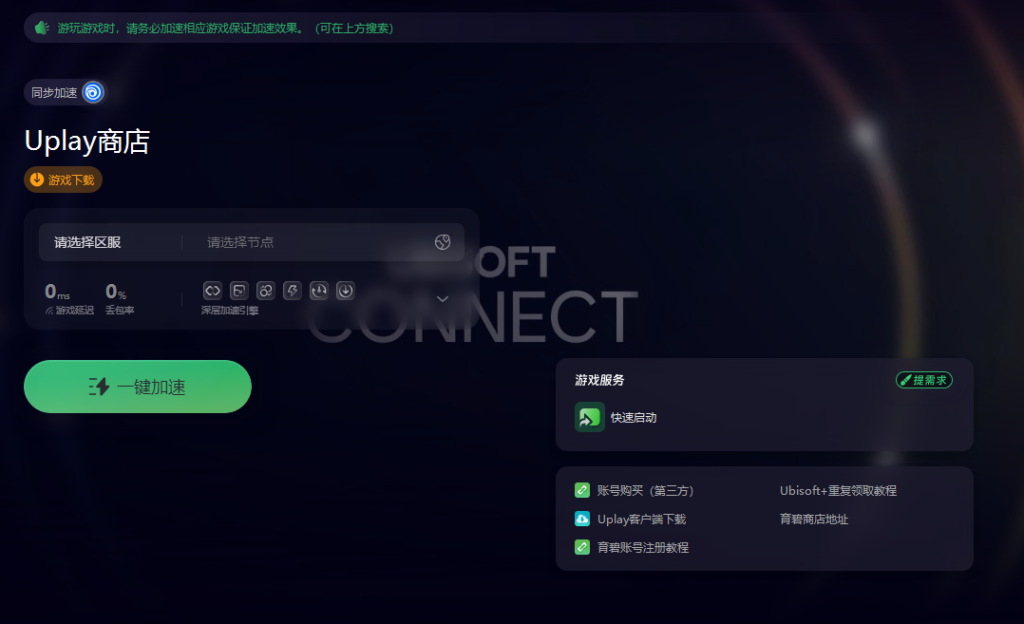Image resolution: width=1024 pixels, height=624 pixels.
Task: Click the window-arrow engine icon
Action: coord(239,290)
